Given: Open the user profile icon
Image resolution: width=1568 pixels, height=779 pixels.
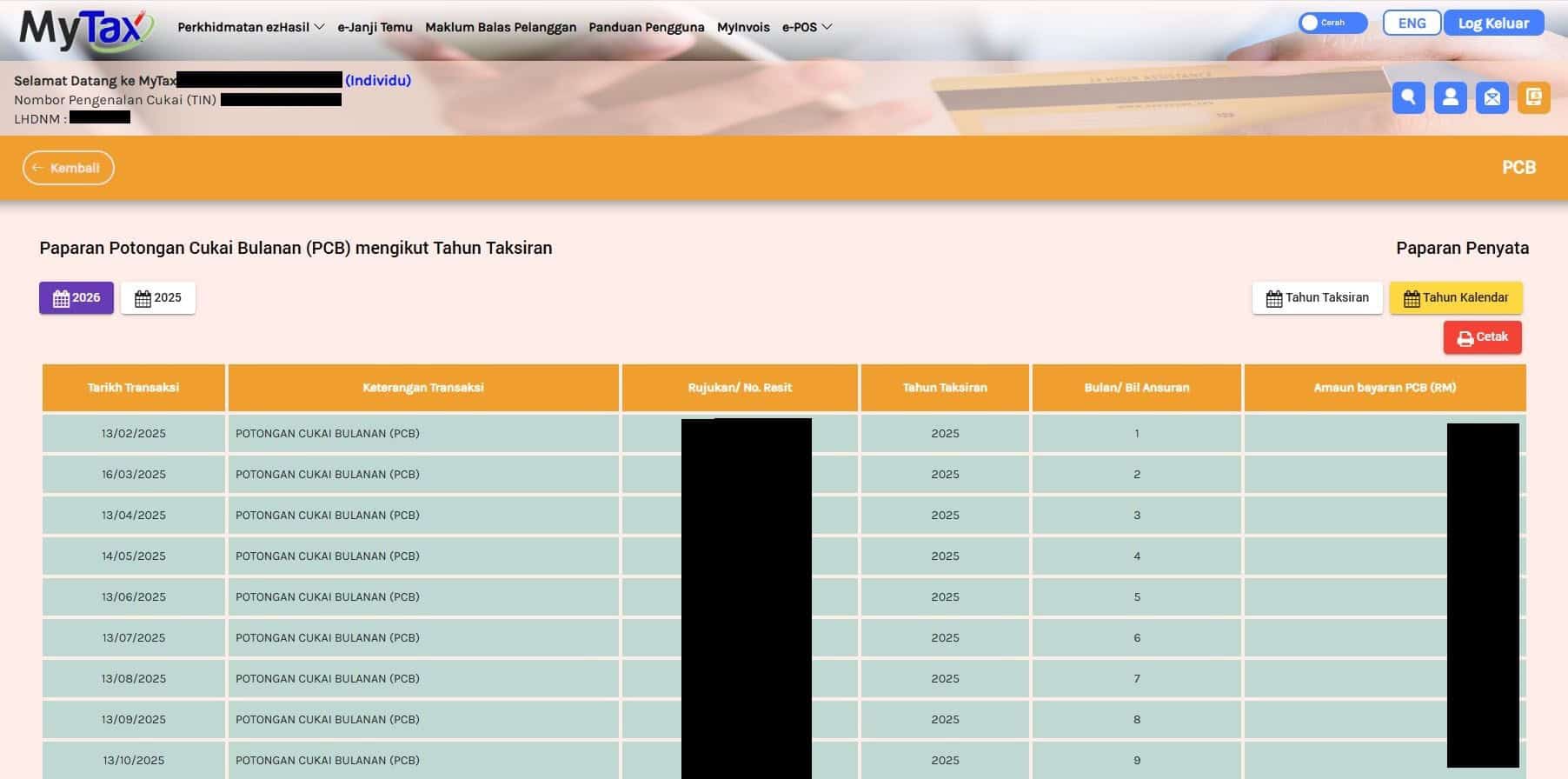Looking at the screenshot, I should [x=1450, y=97].
